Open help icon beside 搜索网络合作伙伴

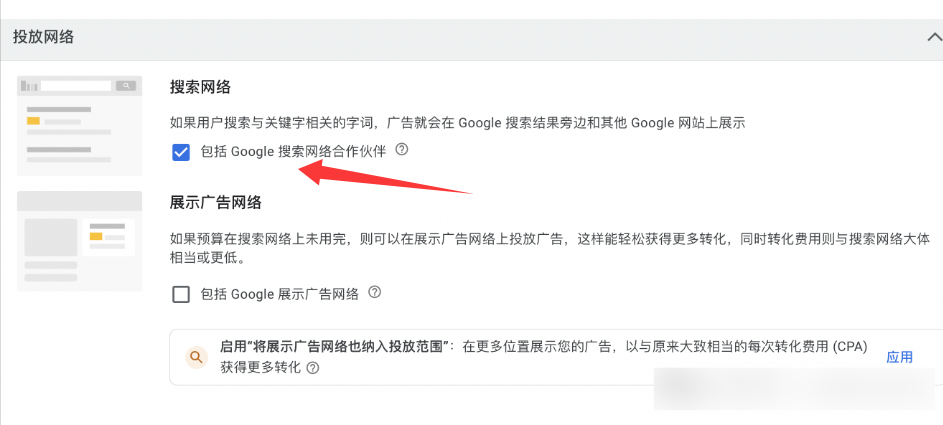pyautogui.click(x=402, y=150)
